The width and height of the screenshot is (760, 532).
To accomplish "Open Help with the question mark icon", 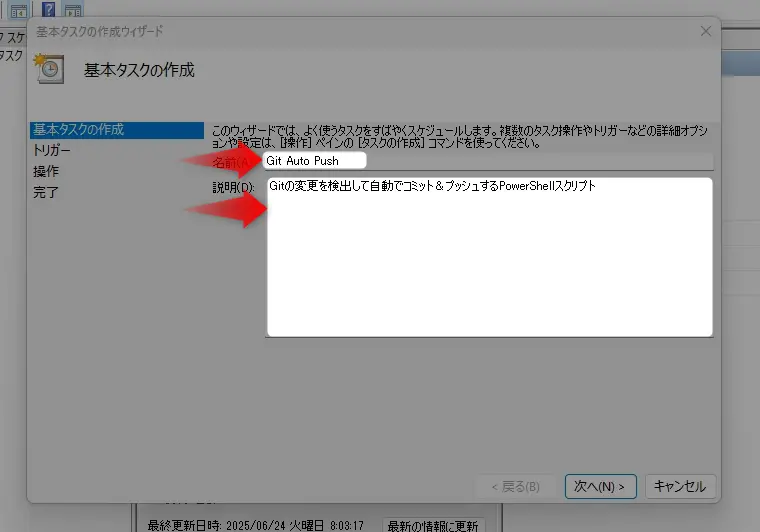I will coord(48,9).
